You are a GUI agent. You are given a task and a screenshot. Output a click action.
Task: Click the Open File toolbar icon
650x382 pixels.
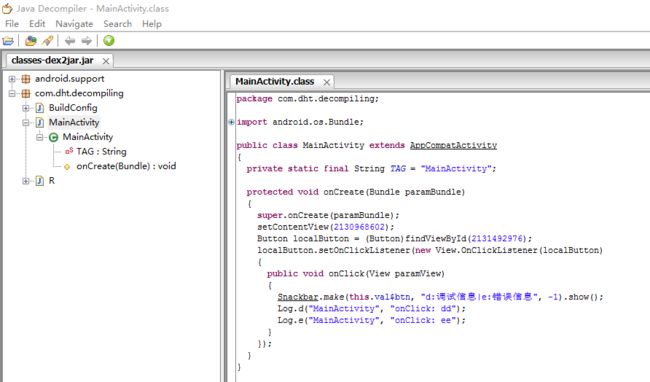coord(8,41)
